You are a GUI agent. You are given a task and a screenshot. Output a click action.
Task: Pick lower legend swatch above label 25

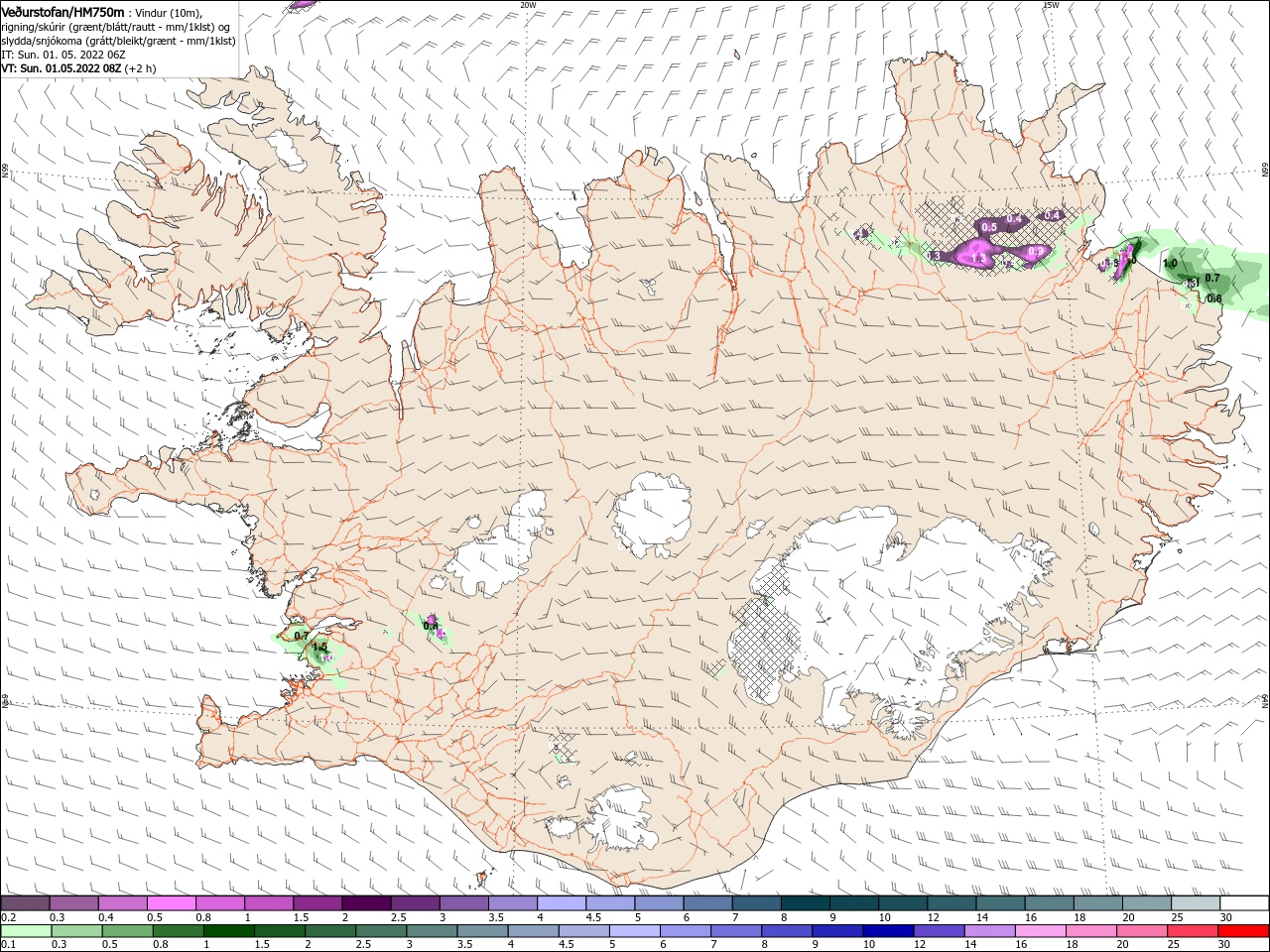point(1194,931)
